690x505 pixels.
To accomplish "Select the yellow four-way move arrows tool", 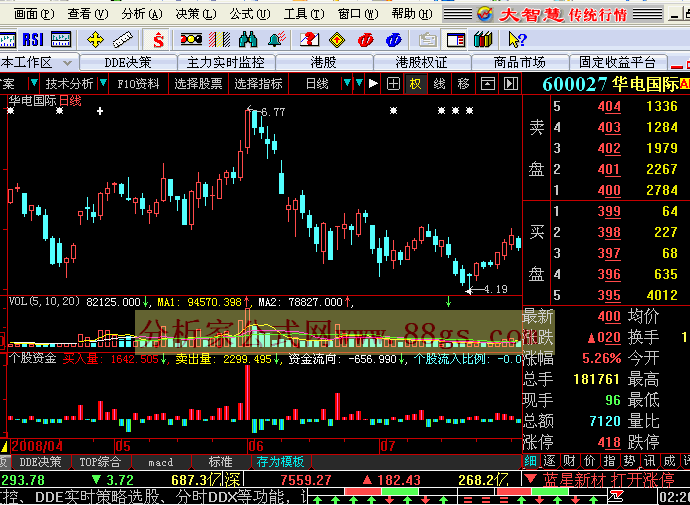I will pyautogui.click(x=95, y=40).
